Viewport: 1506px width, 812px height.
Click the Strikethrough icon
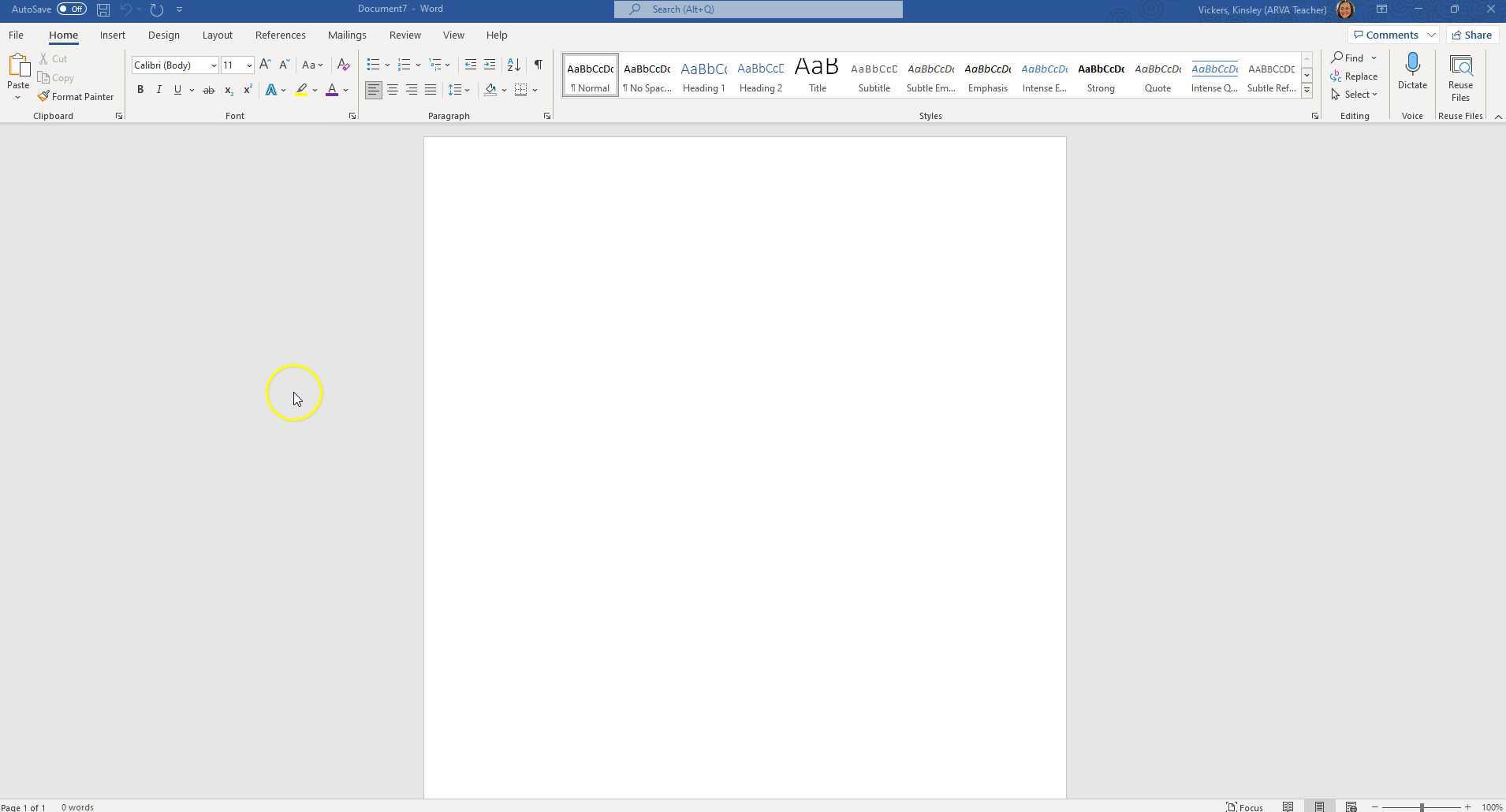click(208, 90)
